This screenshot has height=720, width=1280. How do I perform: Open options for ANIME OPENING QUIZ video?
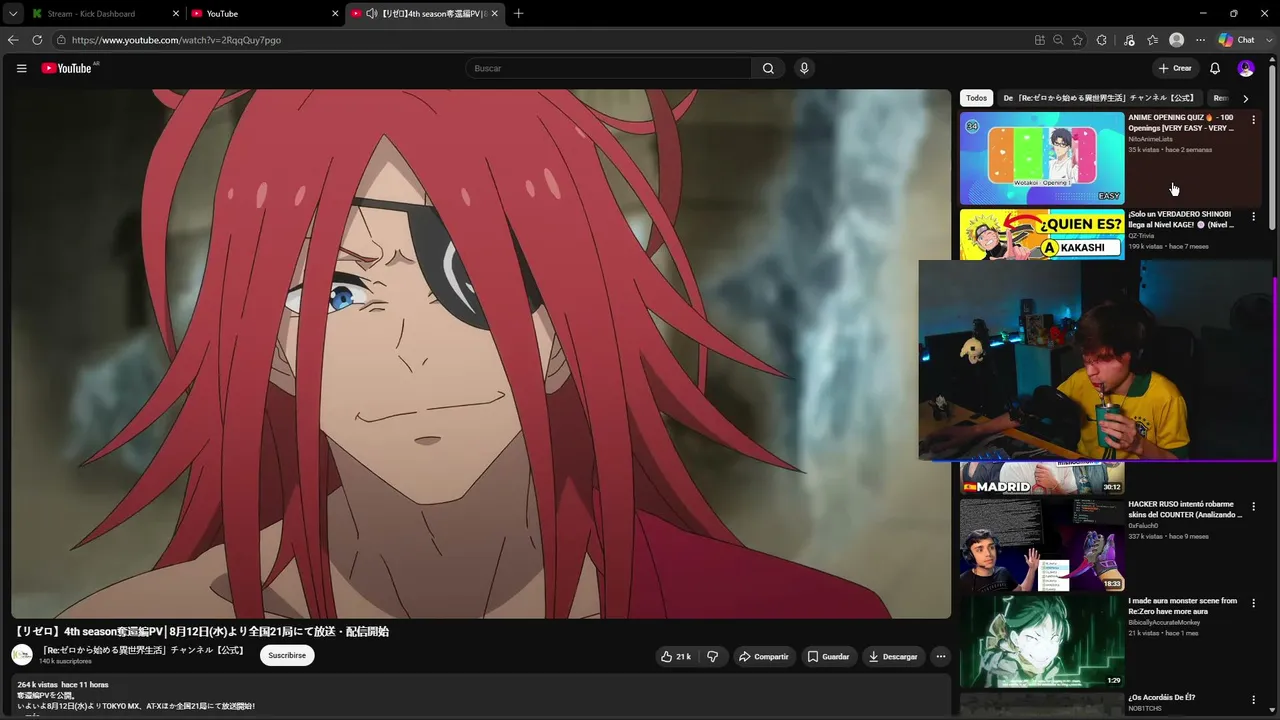pos(1254,119)
